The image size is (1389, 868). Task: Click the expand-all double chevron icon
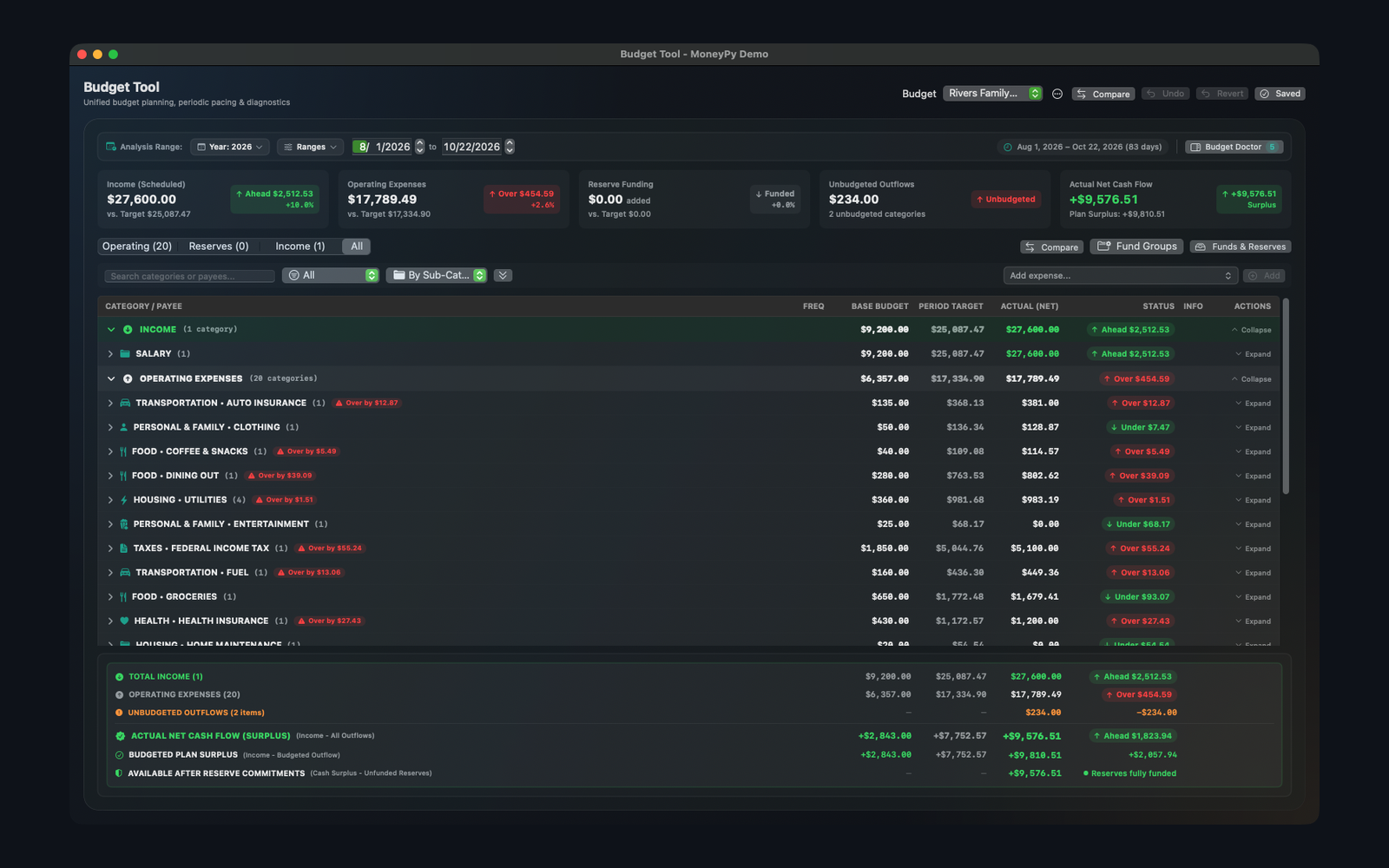[503, 275]
